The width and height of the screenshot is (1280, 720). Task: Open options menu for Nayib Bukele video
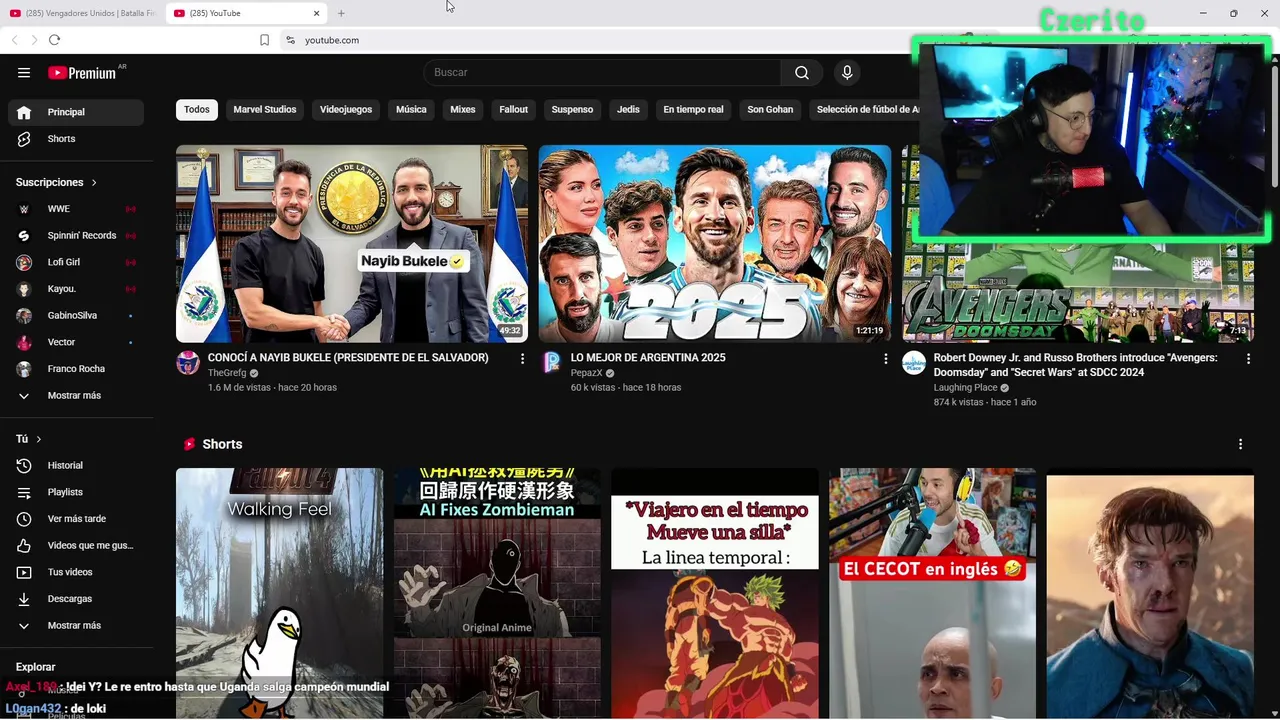pyautogui.click(x=522, y=358)
